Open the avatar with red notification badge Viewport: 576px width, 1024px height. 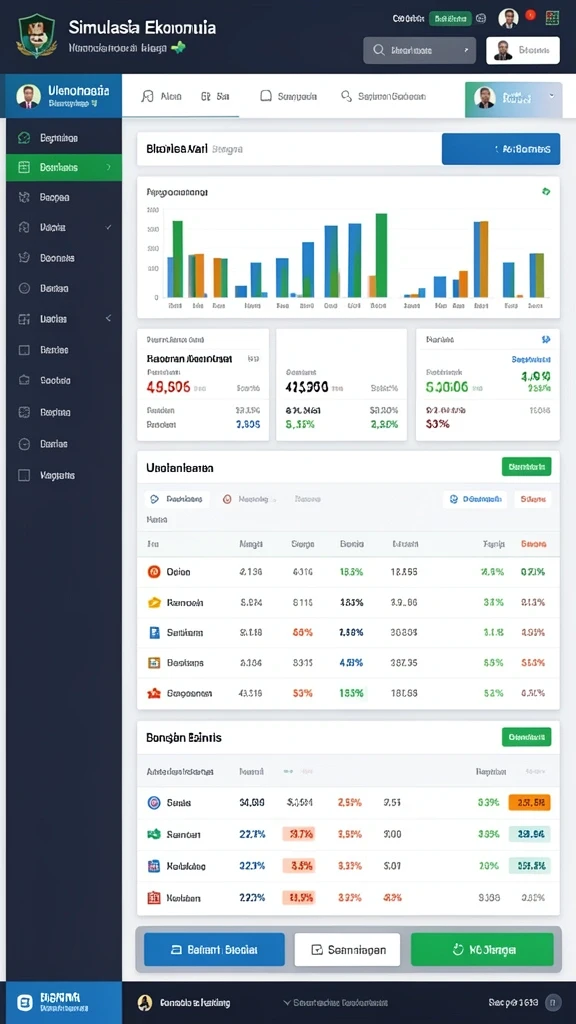point(508,18)
